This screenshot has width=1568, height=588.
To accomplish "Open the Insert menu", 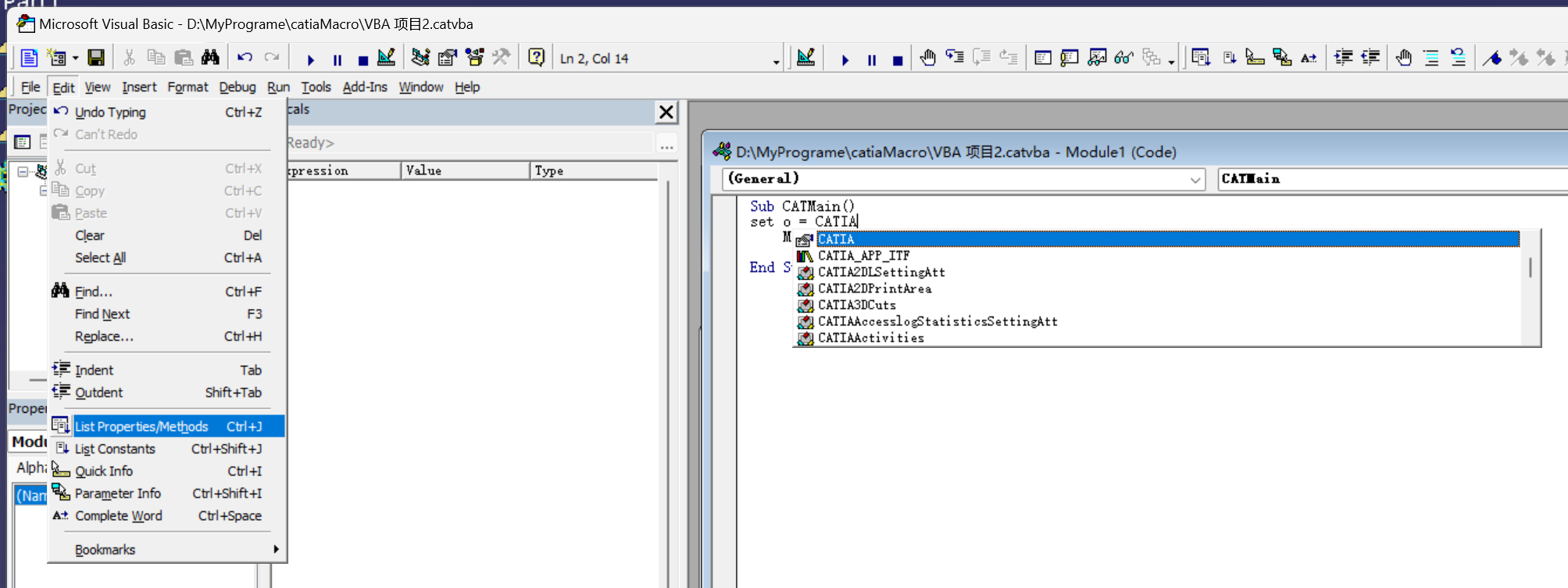I will (139, 87).
